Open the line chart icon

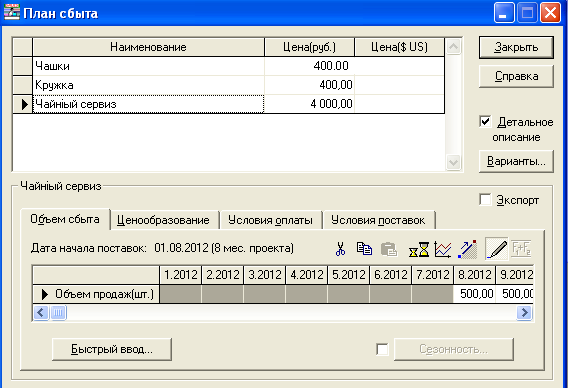pos(443,250)
